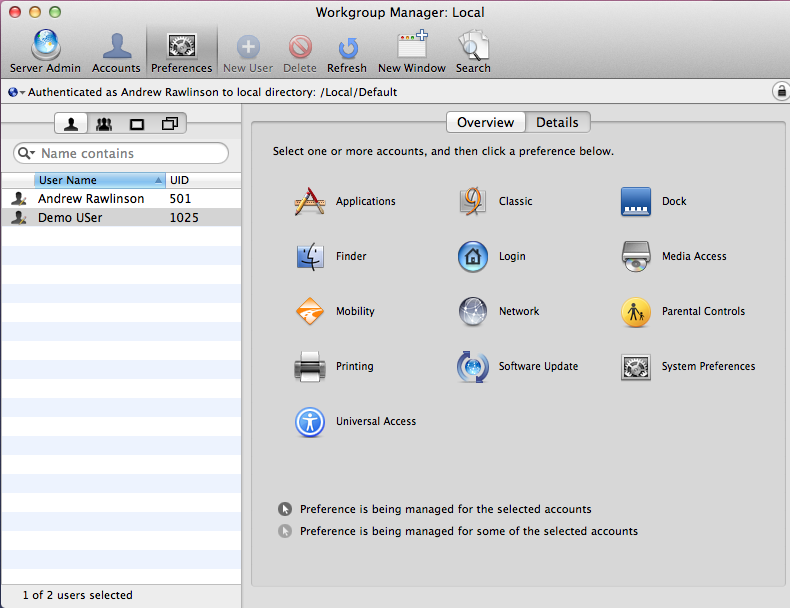Screen dimensions: 790x608
Task: Click the Delete toolbar icon
Action: coord(300,53)
